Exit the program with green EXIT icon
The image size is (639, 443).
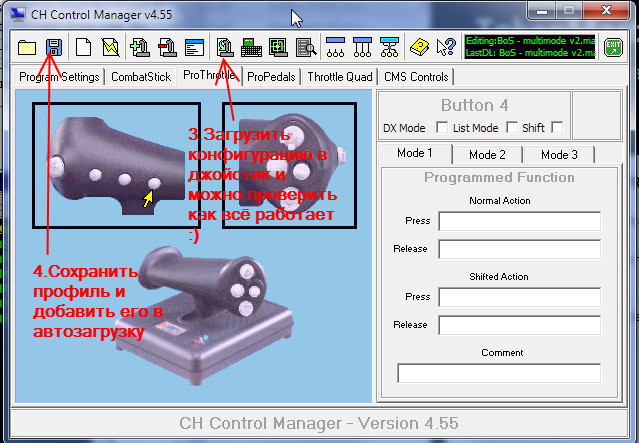point(613,47)
